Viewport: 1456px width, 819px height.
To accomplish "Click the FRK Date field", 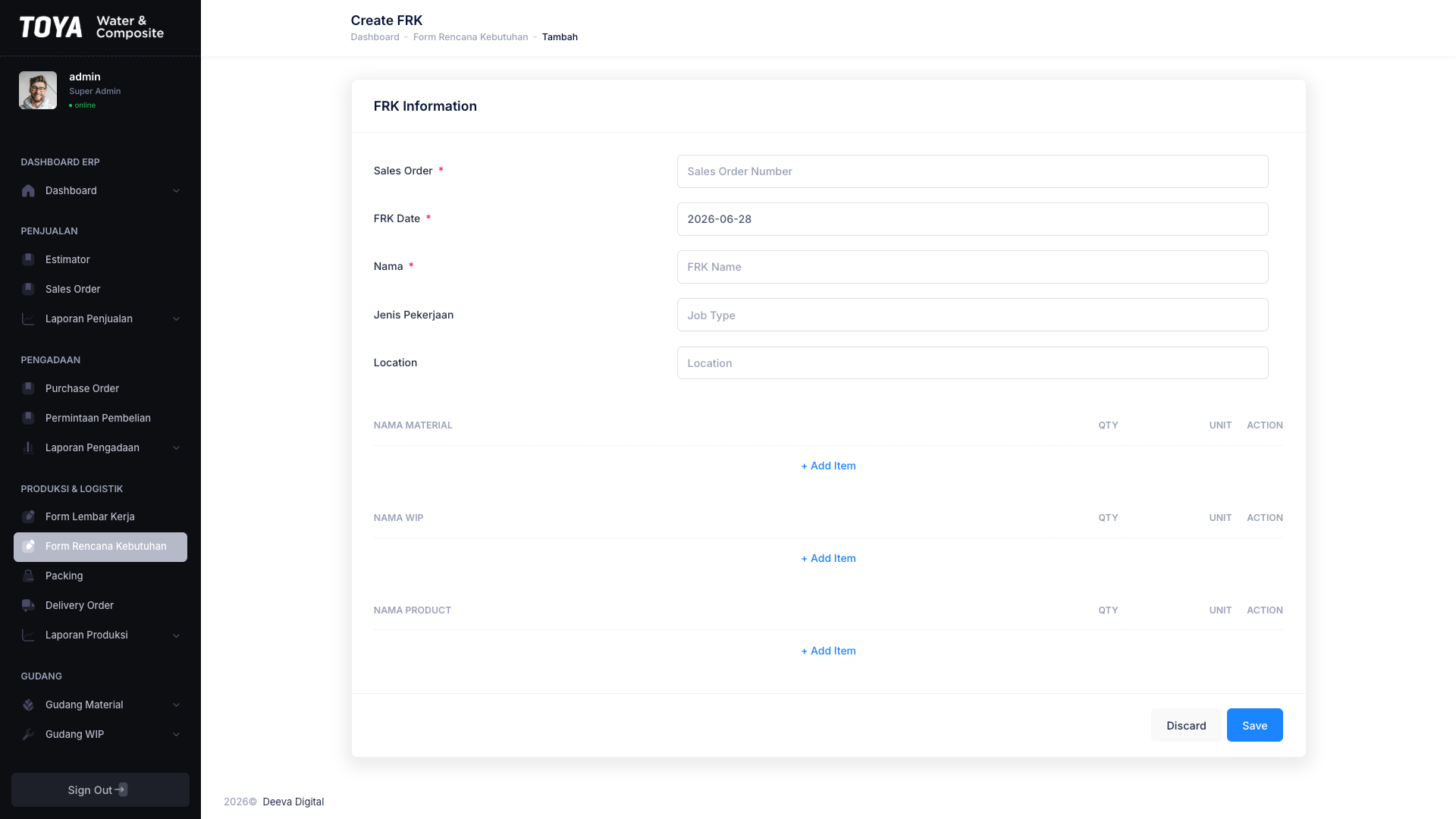I will (972, 219).
